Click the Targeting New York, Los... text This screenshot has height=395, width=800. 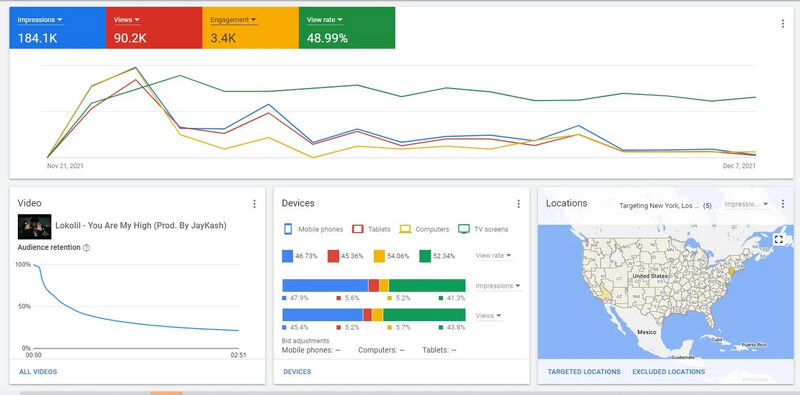pyautogui.click(x=659, y=206)
